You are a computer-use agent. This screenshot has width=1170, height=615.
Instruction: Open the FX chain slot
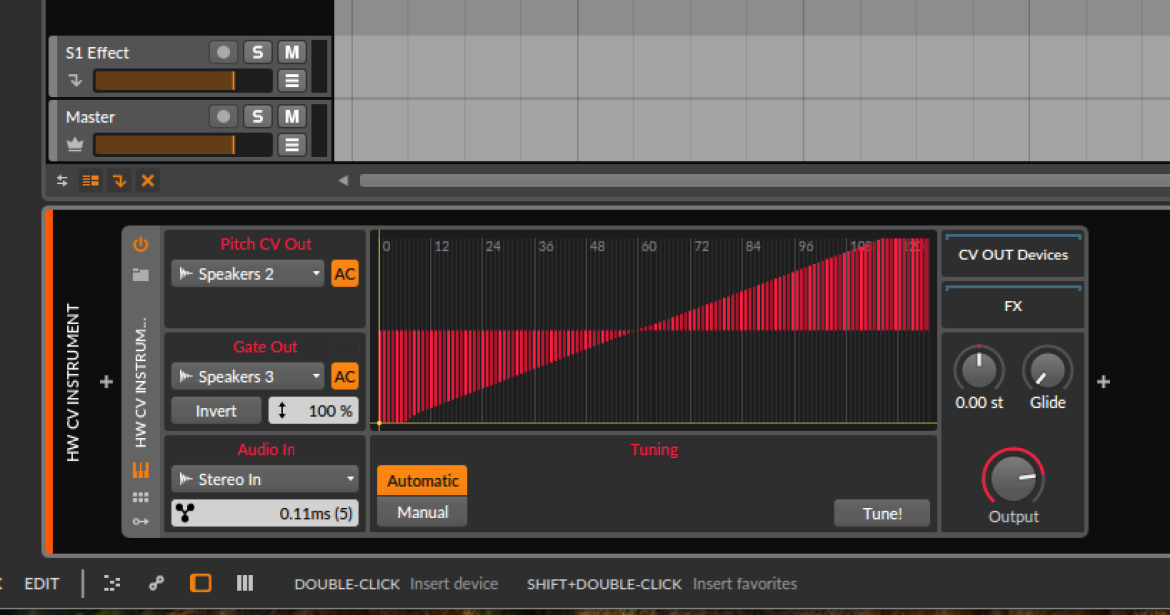[1013, 306]
